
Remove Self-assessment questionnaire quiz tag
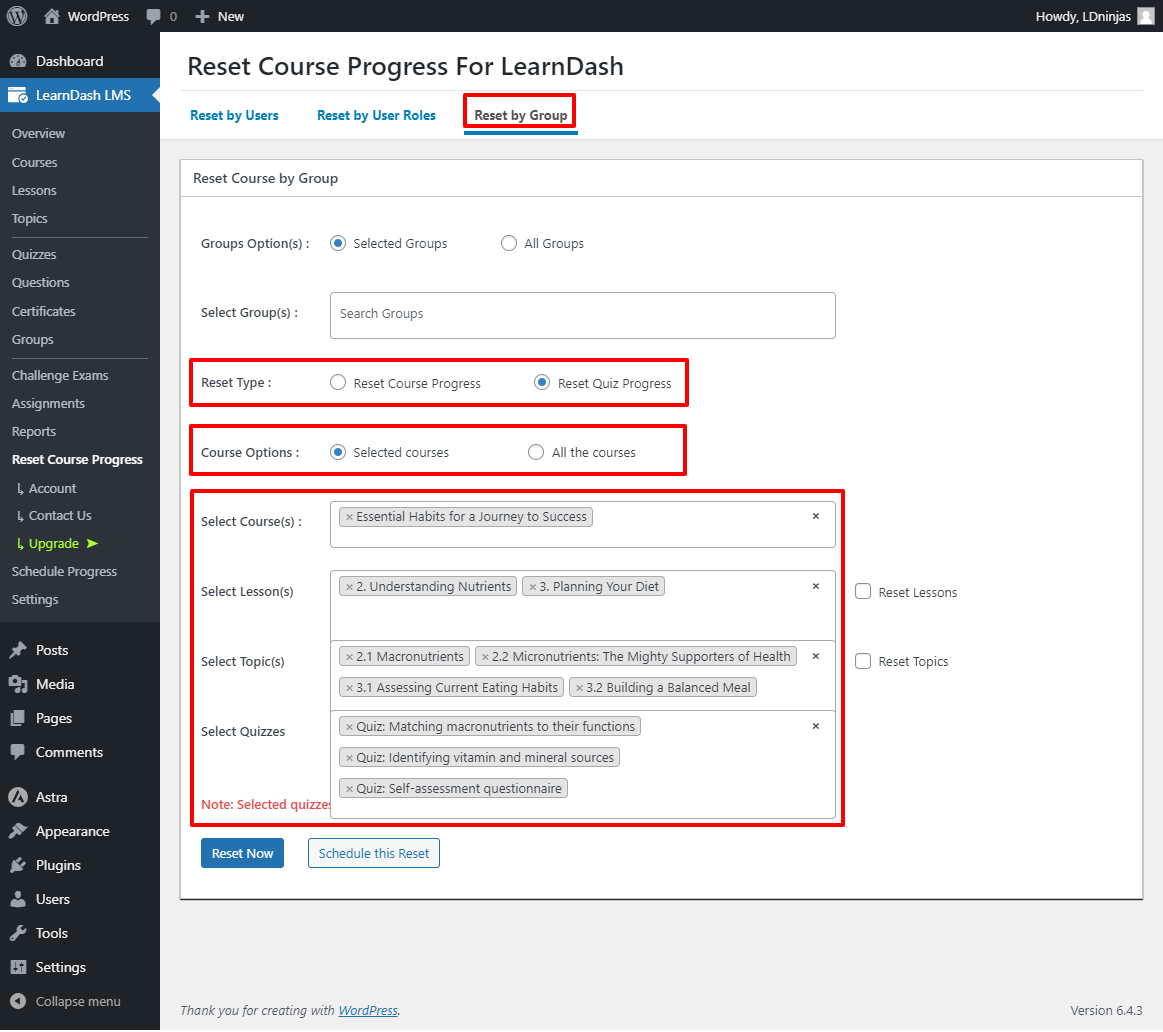[349, 789]
